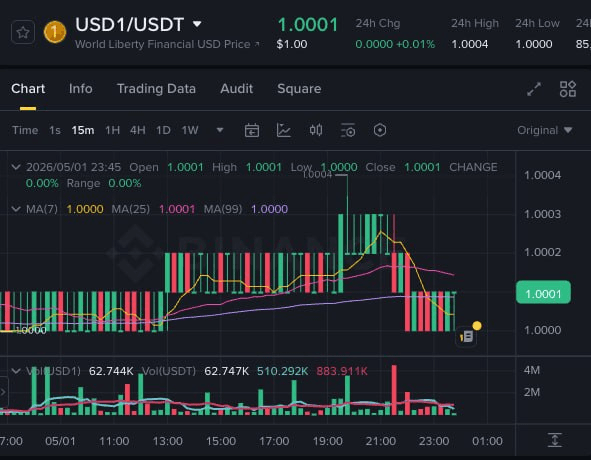Viewport: 591px width, 460px height.
Task: Click the 1.0003 price axis label
Action: point(542,214)
